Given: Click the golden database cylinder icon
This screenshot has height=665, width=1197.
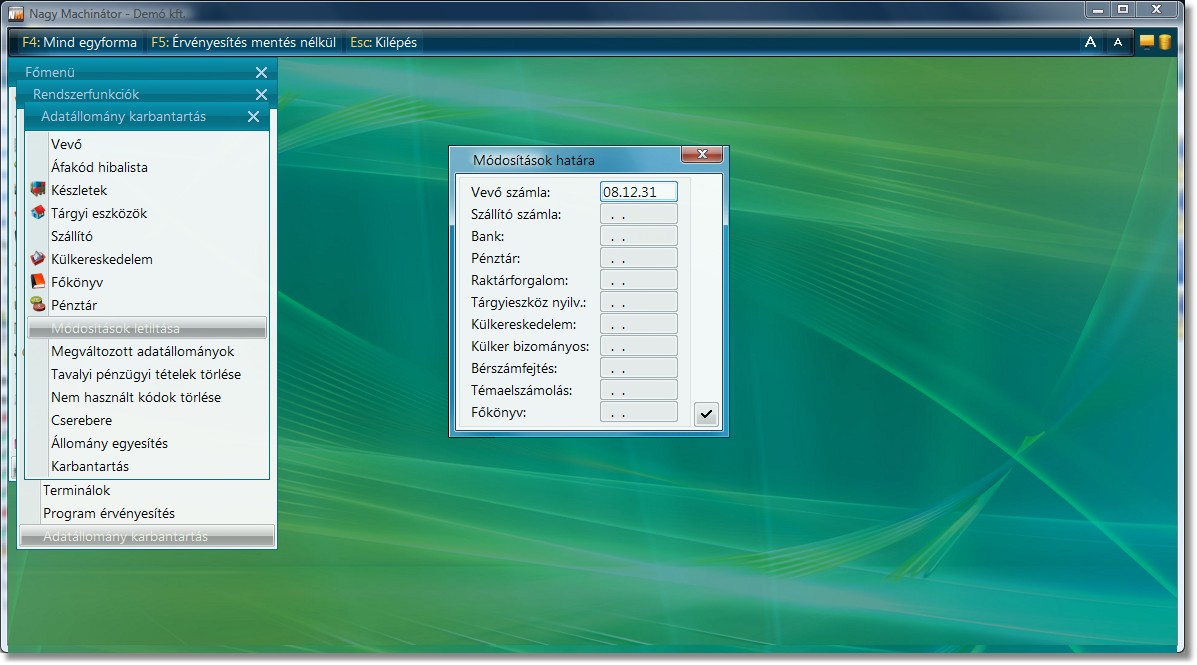Looking at the screenshot, I should [1165, 42].
